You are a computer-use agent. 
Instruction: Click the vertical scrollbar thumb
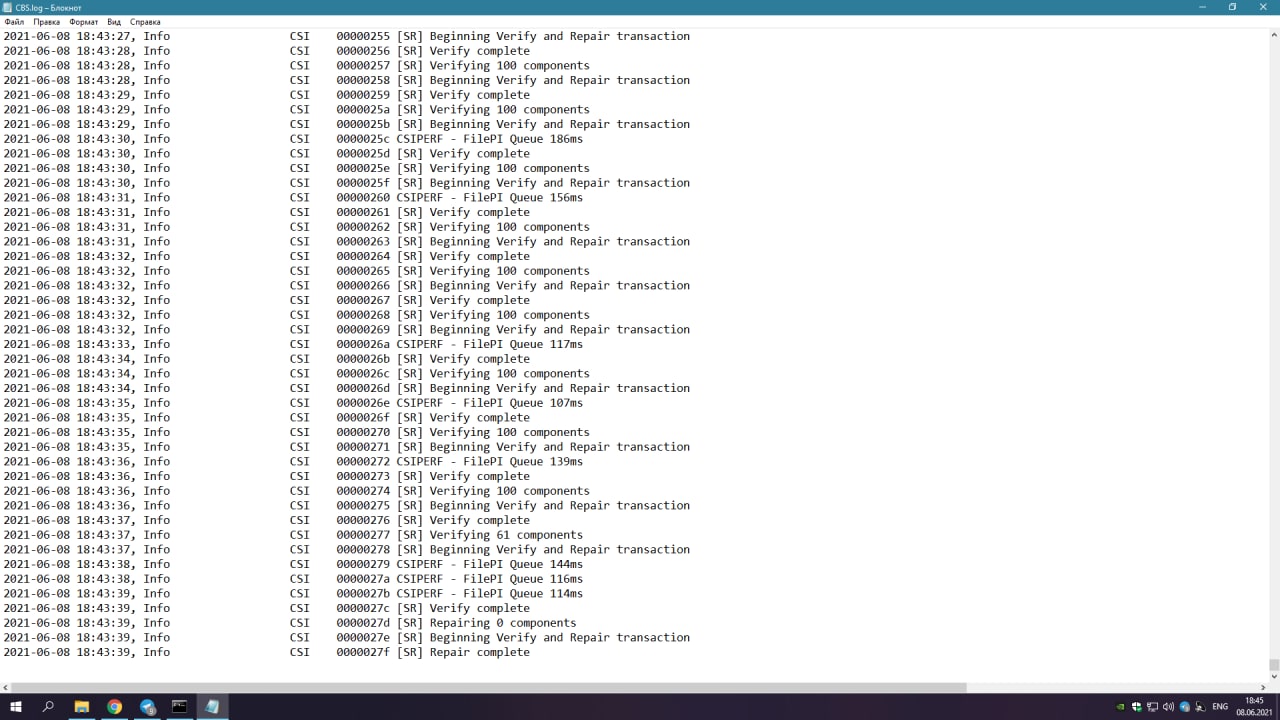(x=1274, y=664)
